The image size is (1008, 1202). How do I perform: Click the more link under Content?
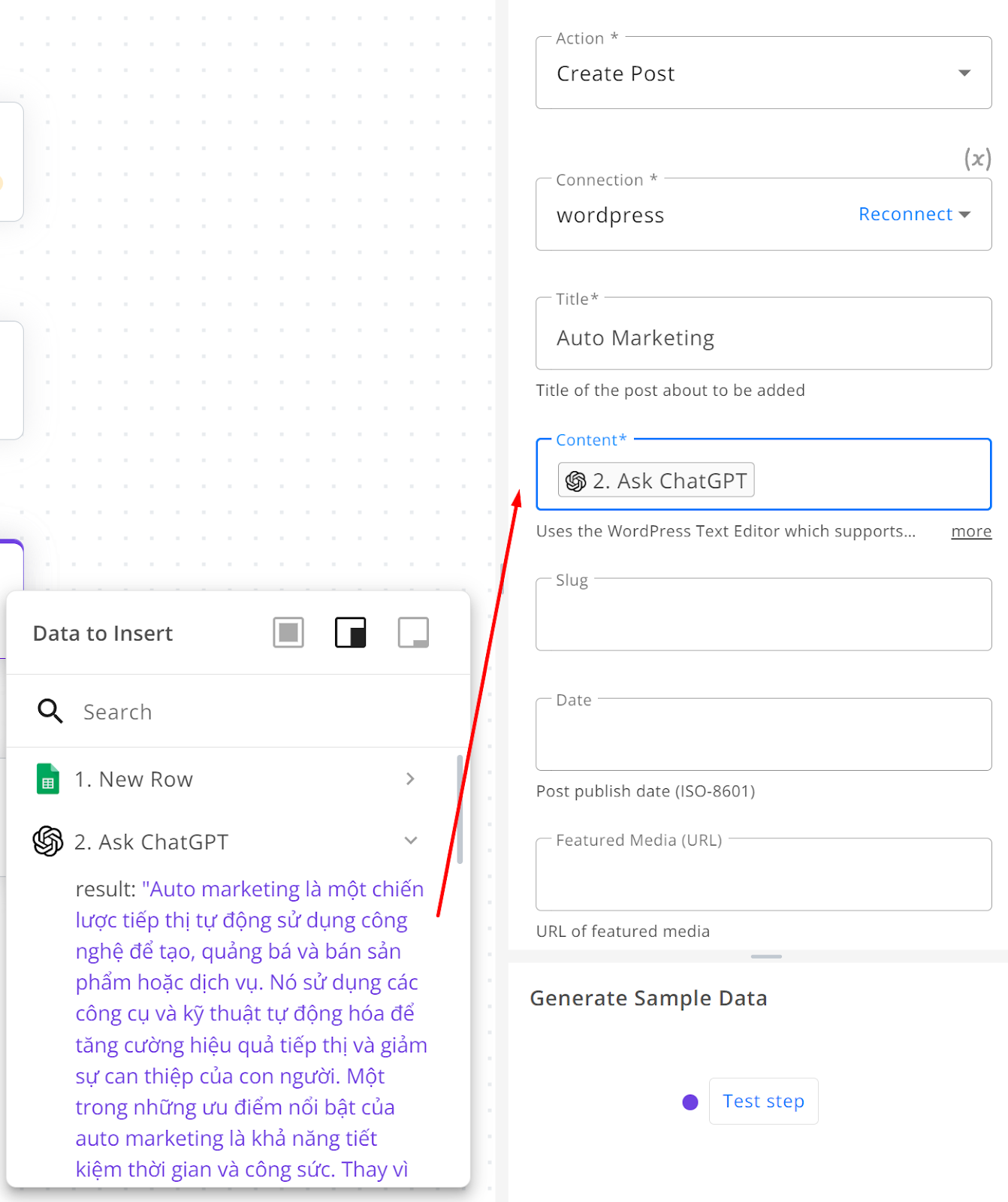pyautogui.click(x=971, y=532)
